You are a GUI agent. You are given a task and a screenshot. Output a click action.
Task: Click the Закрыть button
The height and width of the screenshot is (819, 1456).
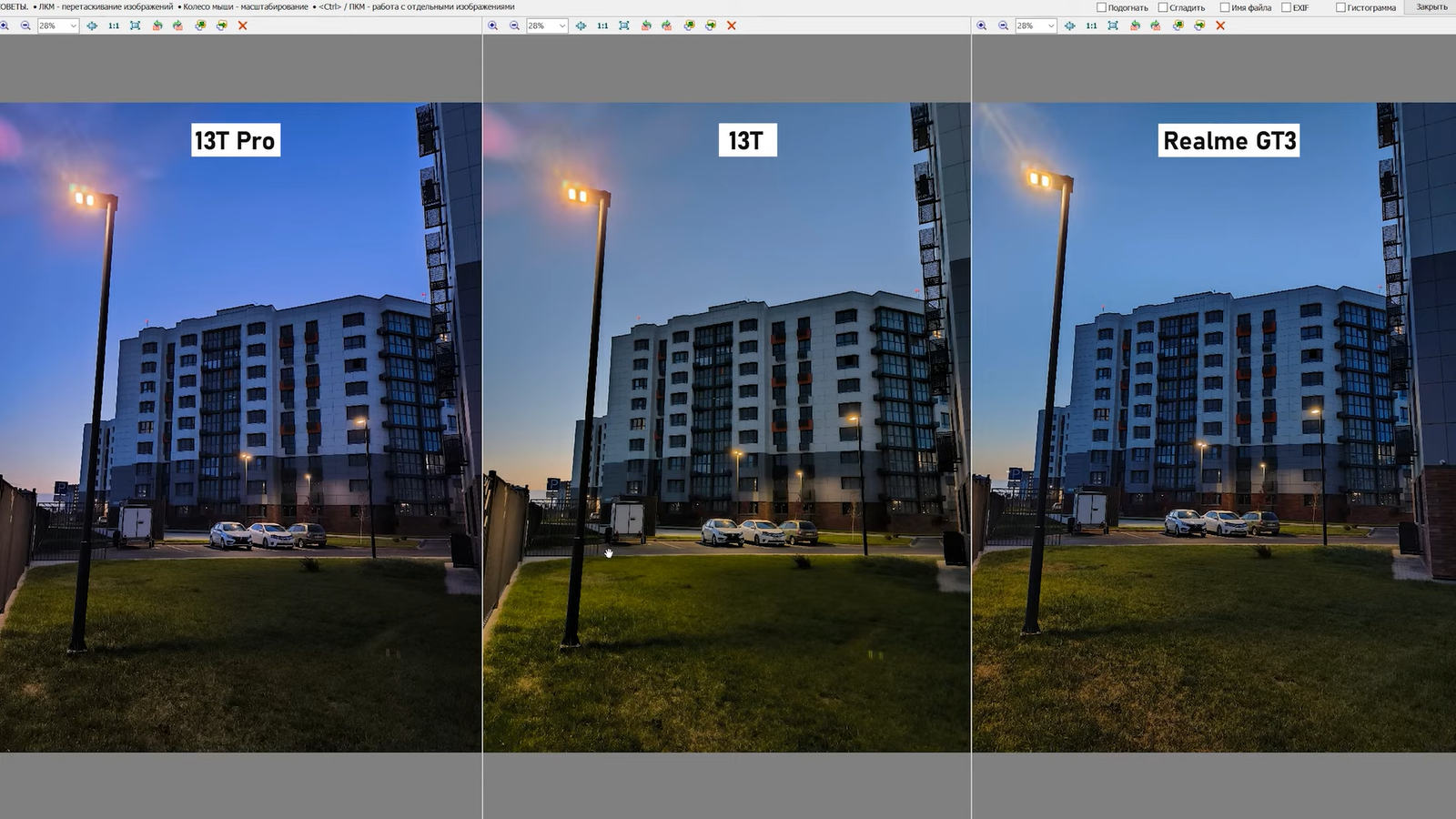click(x=1431, y=7)
